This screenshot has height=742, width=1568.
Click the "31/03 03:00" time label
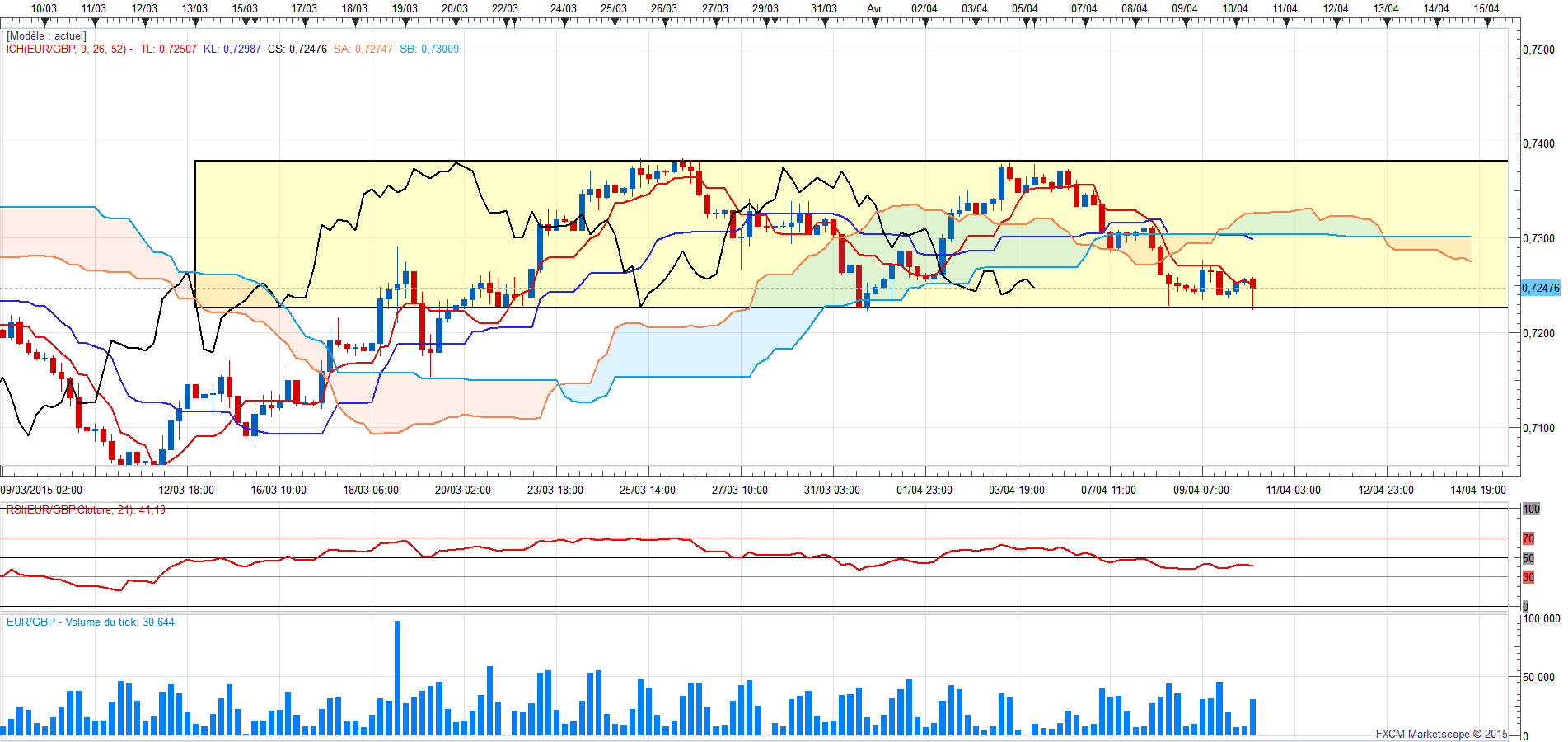(832, 490)
